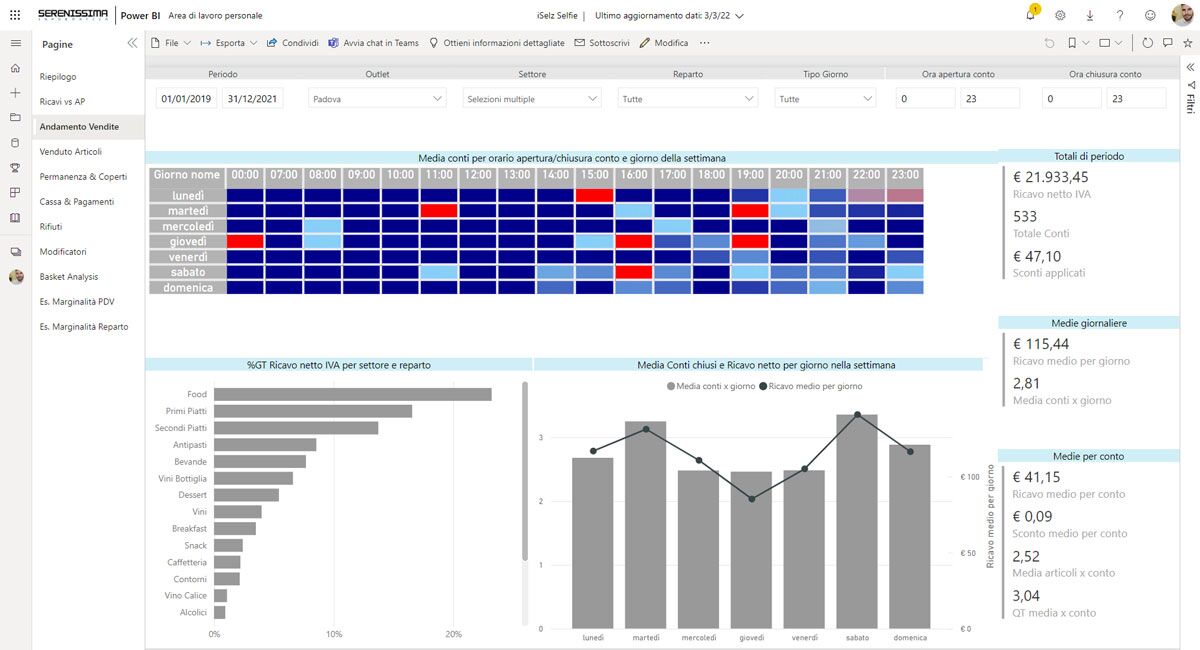The width and height of the screenshot is (1200, 650).
Task: Open the comments panel icon
Action: click(1167, 43)
